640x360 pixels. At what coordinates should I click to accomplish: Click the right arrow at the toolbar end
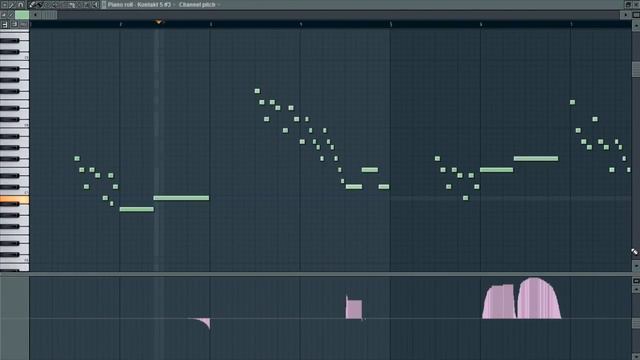pos(625,15)
